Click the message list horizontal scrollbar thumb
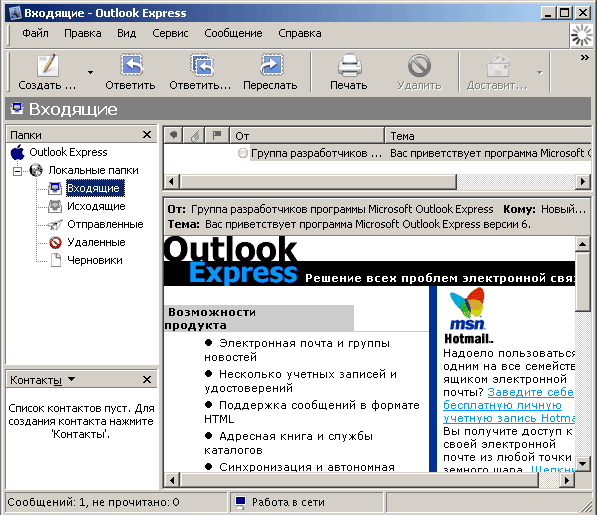This screenshot has height=515, width=597. [318, 182]
